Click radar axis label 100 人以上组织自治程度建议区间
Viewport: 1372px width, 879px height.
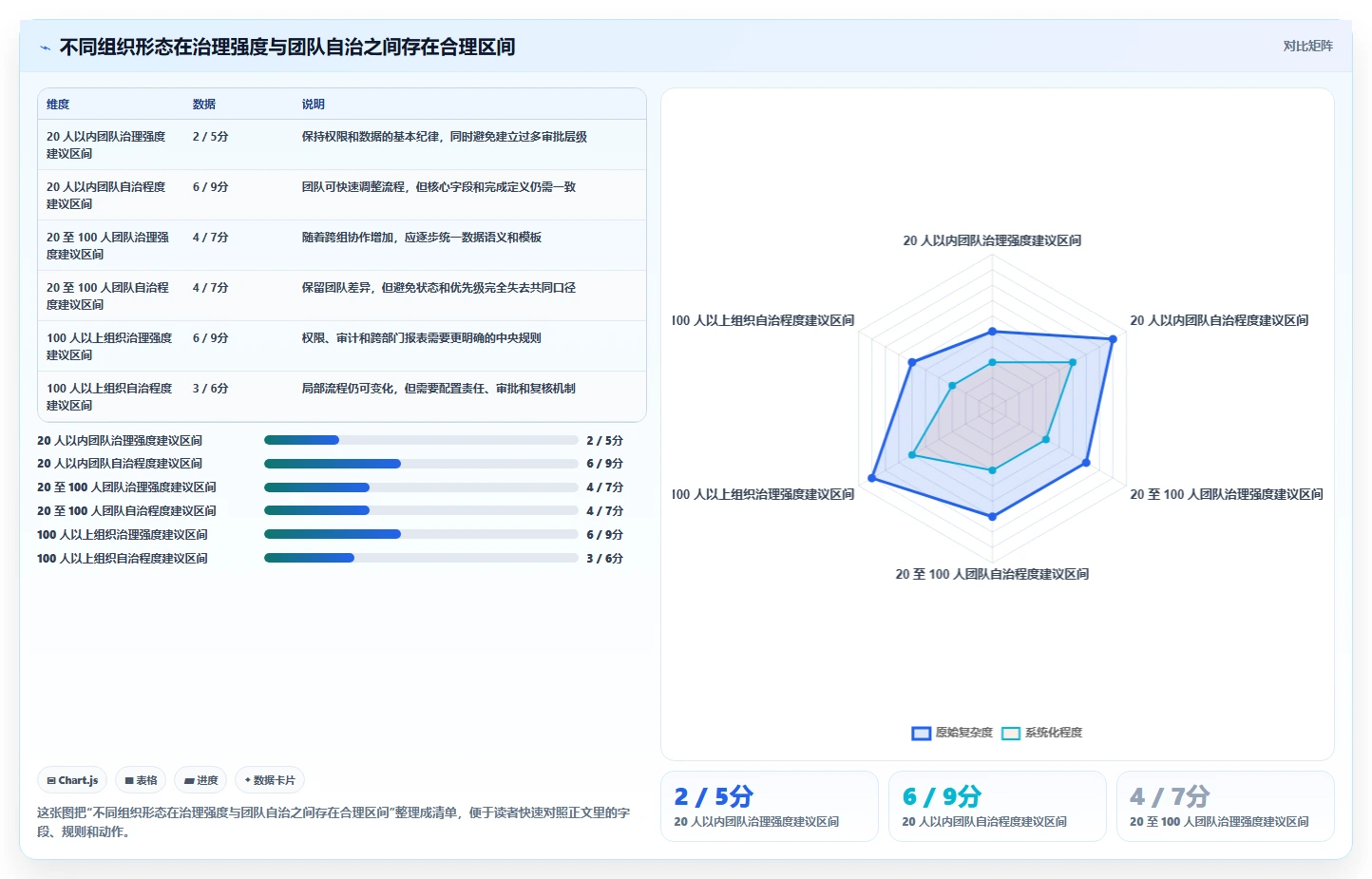point(763,320)
